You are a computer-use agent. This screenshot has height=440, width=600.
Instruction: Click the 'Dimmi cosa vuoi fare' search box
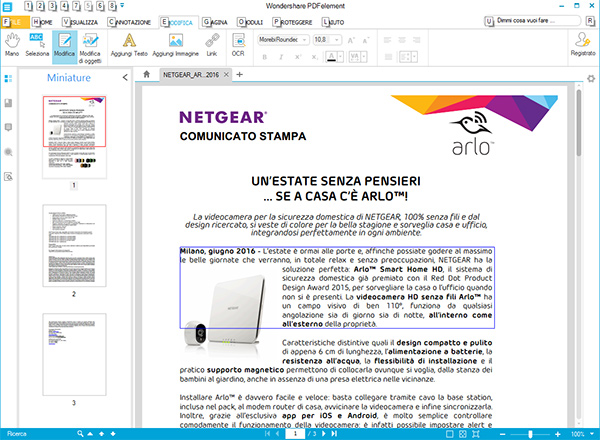pyautogui.click(x=538, y=21)
